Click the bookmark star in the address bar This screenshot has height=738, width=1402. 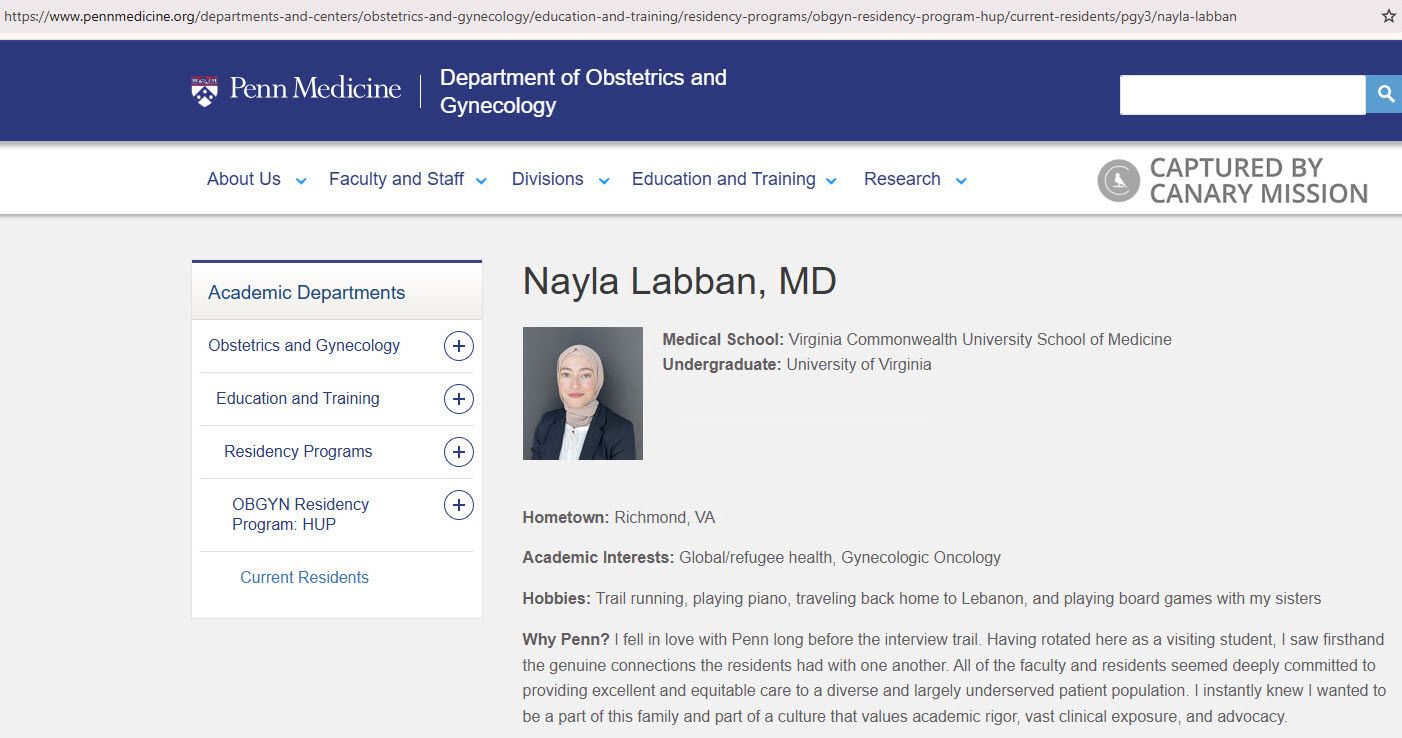pos(1388,15)
